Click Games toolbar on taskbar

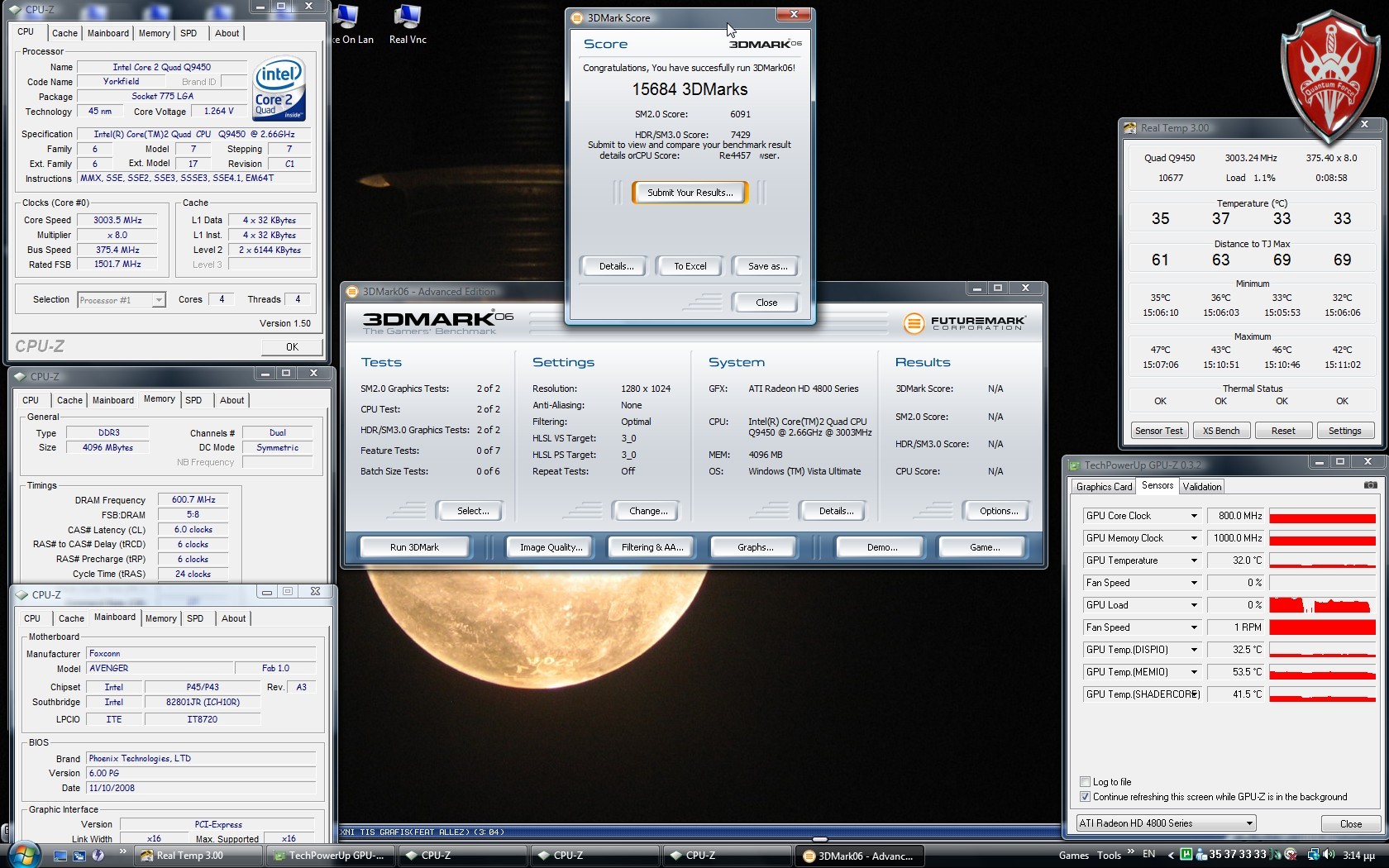tap(1074, 856)
